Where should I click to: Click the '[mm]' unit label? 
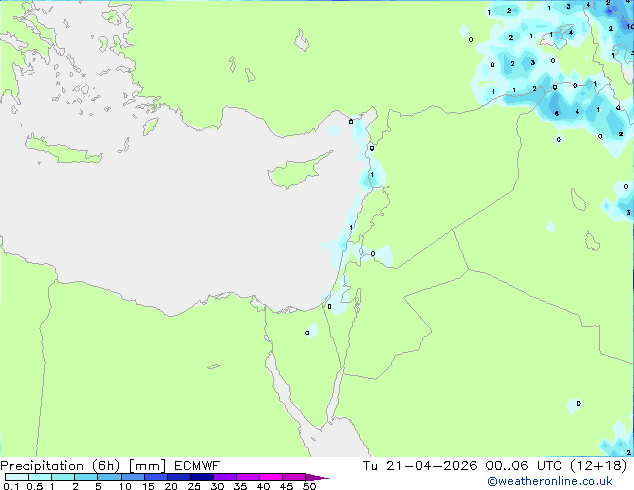[147, 466]
